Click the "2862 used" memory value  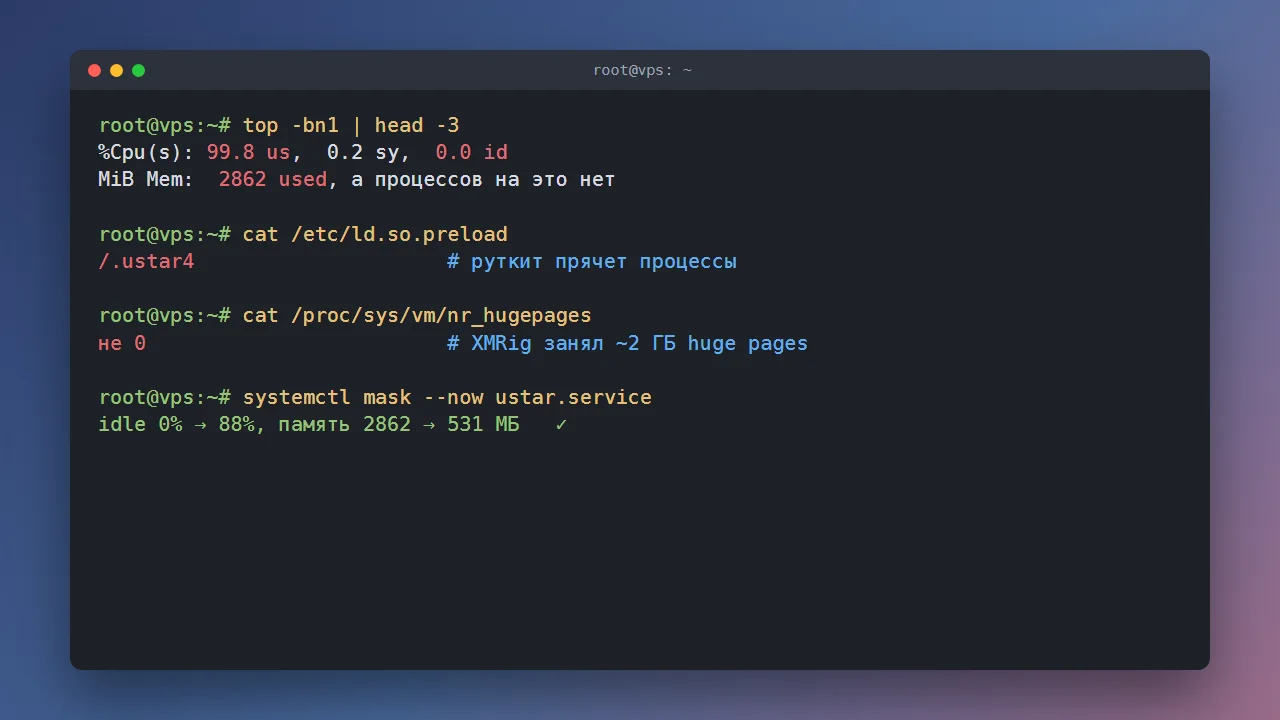(273, 180)
